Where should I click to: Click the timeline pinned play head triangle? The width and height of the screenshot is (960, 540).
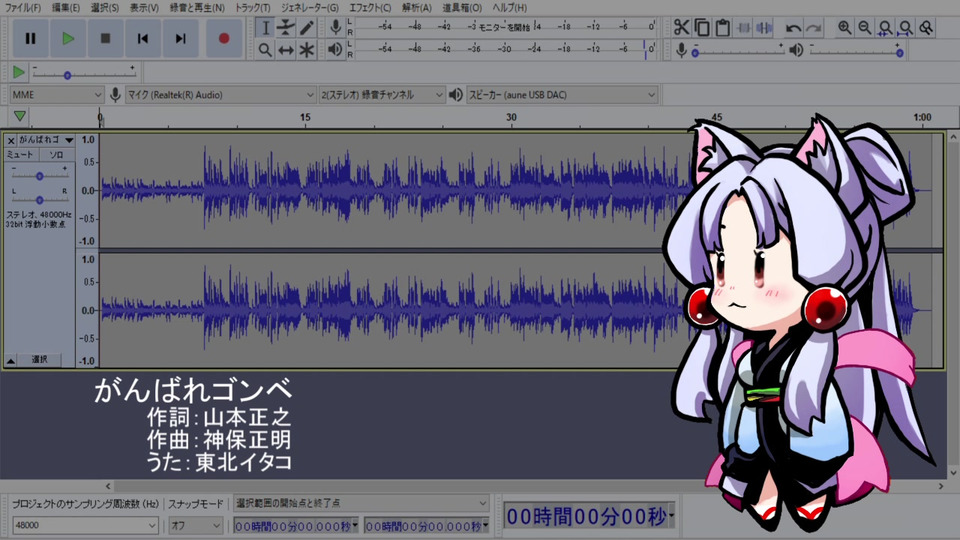tap(20, 116)
